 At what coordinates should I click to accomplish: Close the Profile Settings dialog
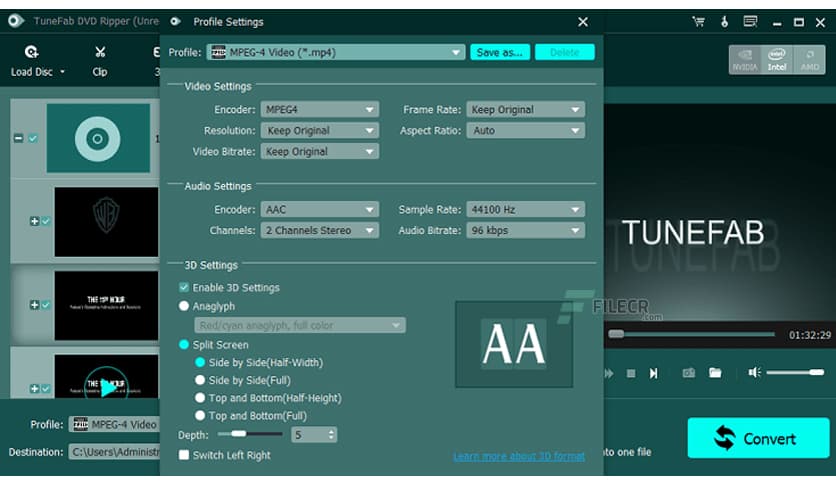583,22
